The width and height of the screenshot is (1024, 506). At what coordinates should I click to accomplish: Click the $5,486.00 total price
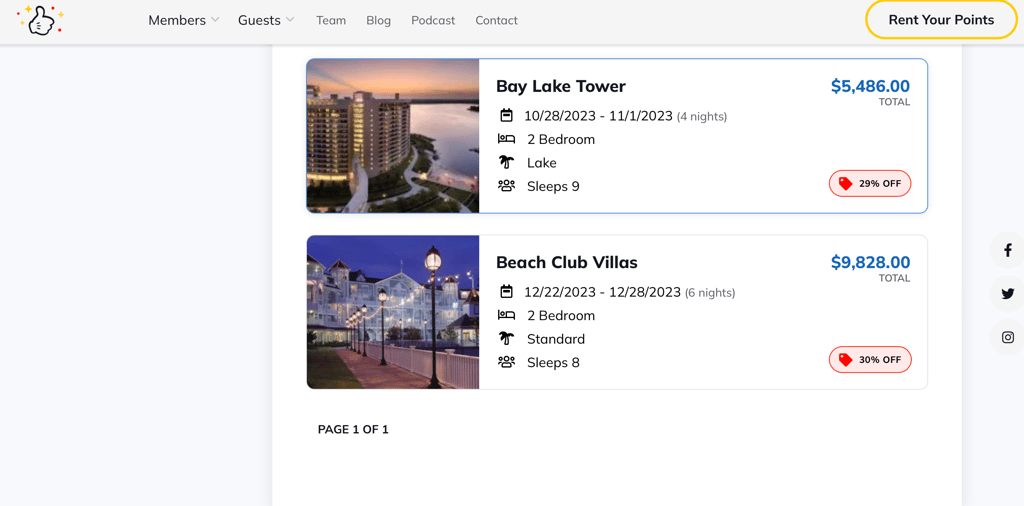click(x=870, y=86)
